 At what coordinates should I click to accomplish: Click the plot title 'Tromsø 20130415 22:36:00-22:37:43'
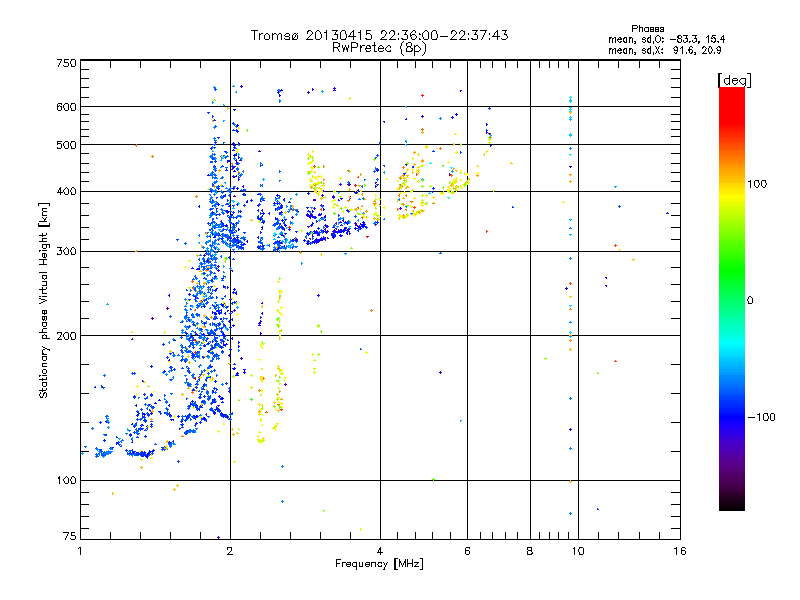coord(379,35)
